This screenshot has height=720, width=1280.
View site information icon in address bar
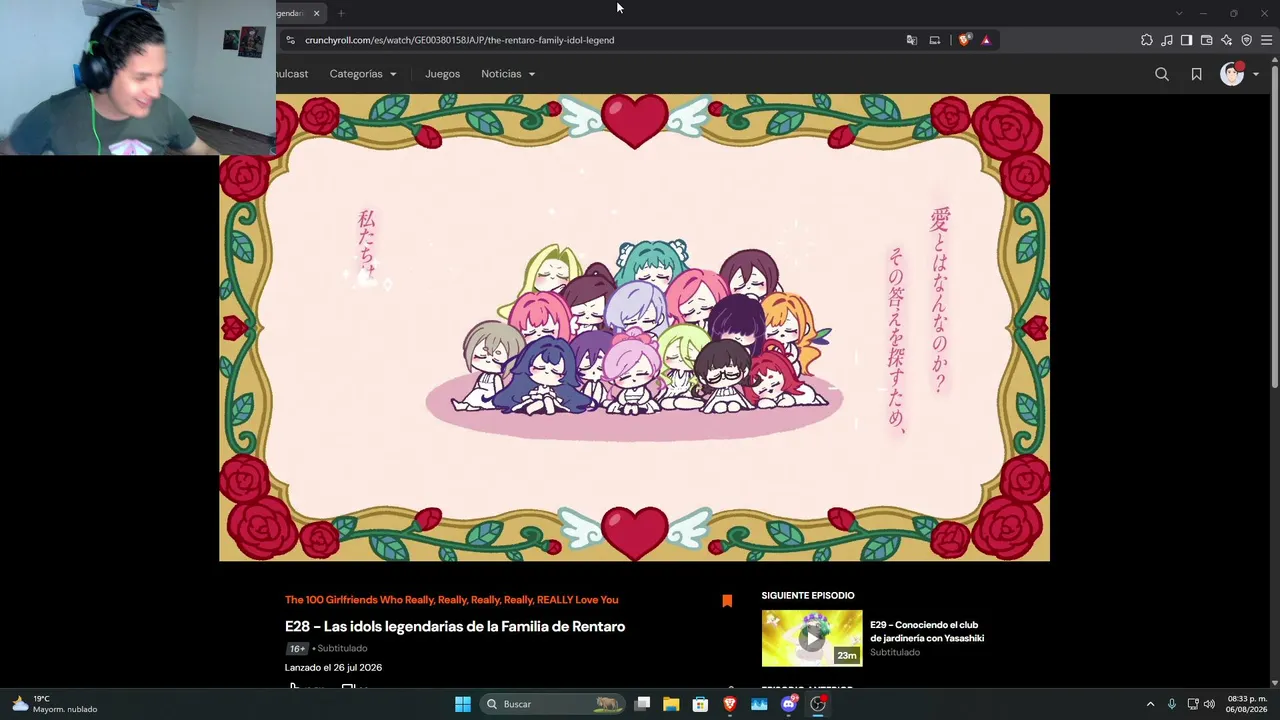pyautogui.click(x=290, y=40)
